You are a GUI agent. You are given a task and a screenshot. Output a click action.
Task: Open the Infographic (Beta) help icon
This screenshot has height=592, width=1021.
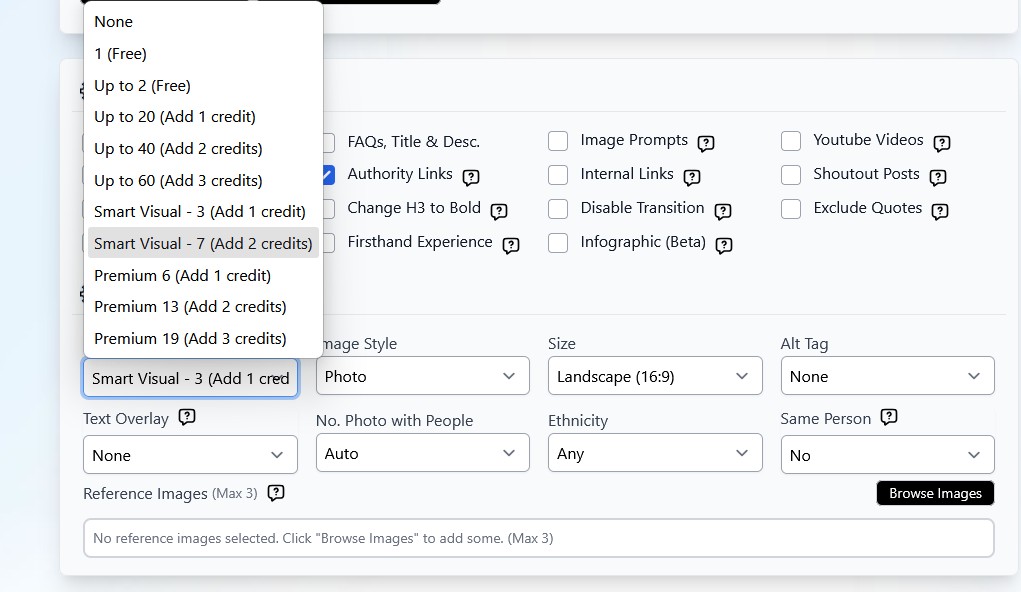(x=723, y=246)
